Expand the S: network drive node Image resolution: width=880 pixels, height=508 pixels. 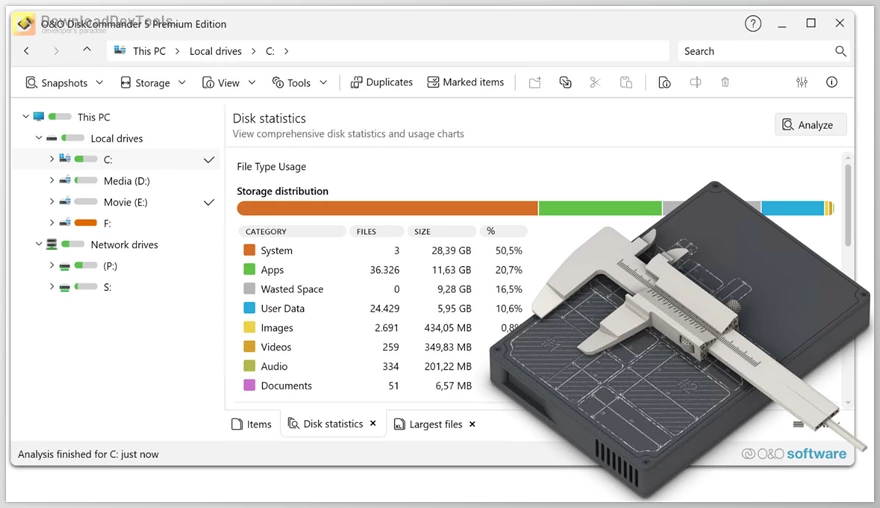(x=52, y=286)
